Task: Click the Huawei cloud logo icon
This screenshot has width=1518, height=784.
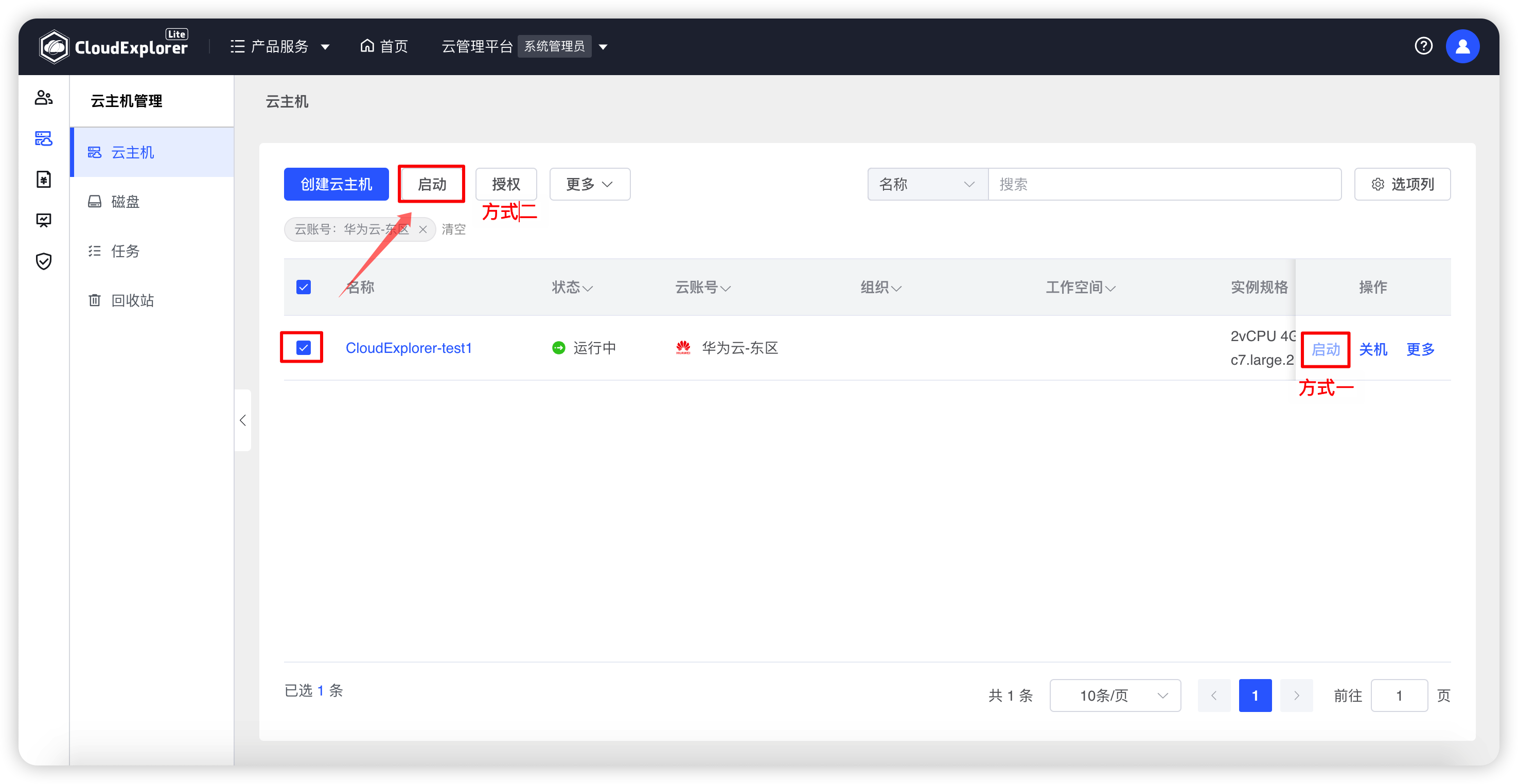Action: click(683, 348)
